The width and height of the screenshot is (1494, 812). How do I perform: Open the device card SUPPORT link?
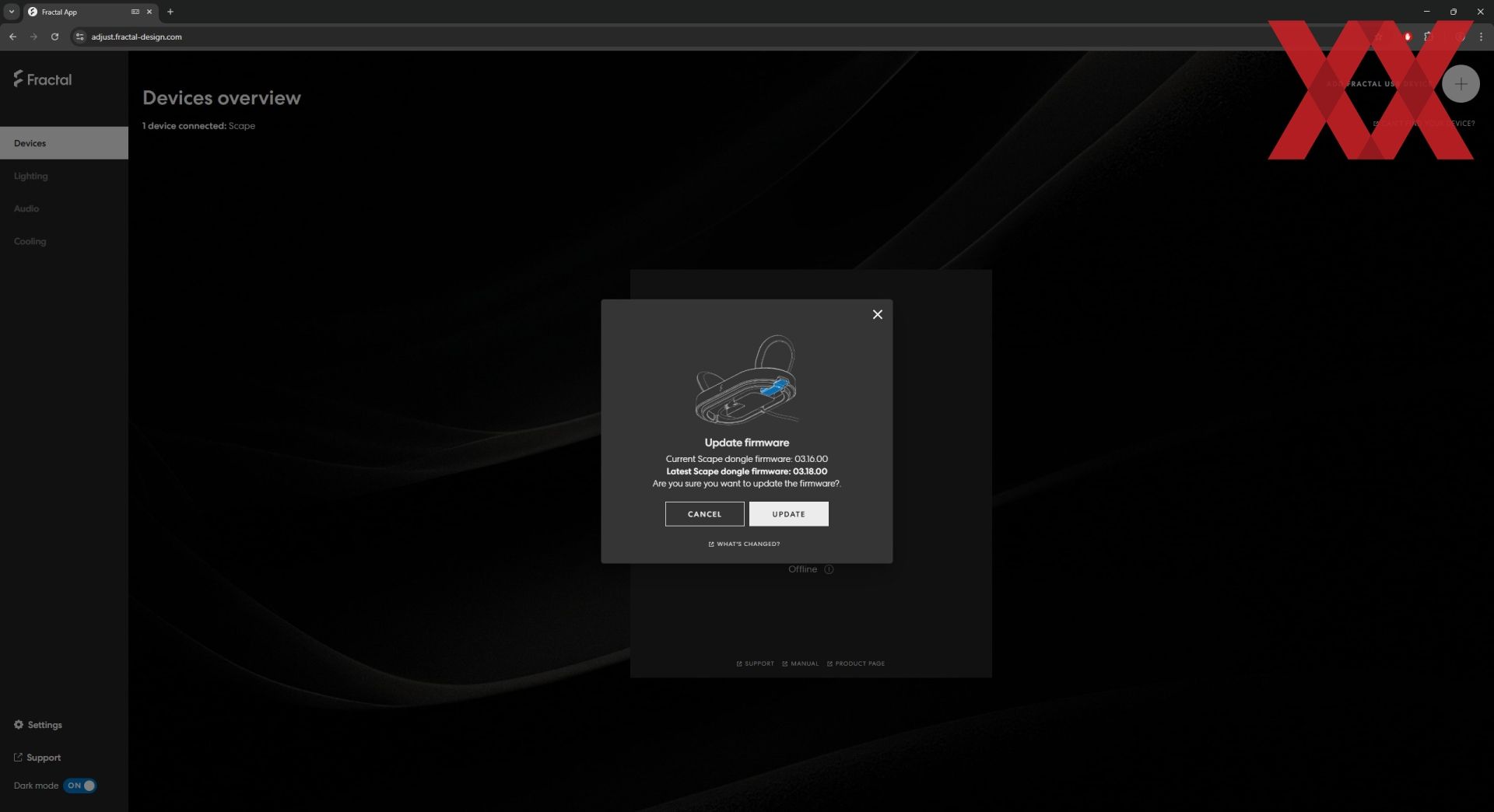[755, 663]
